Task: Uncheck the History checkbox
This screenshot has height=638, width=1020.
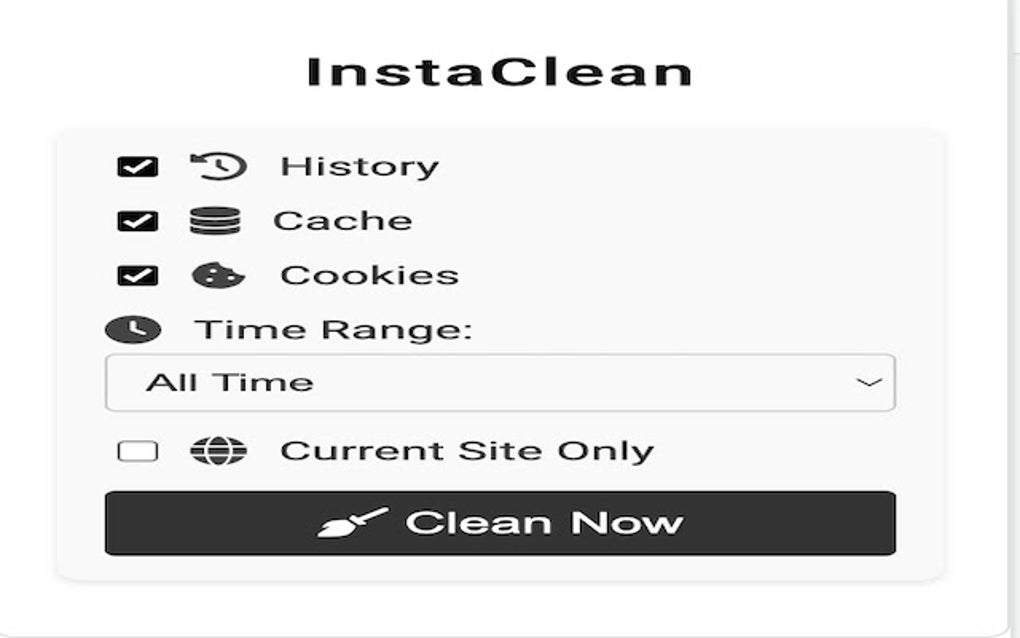Action: click(x=137, y=166)
